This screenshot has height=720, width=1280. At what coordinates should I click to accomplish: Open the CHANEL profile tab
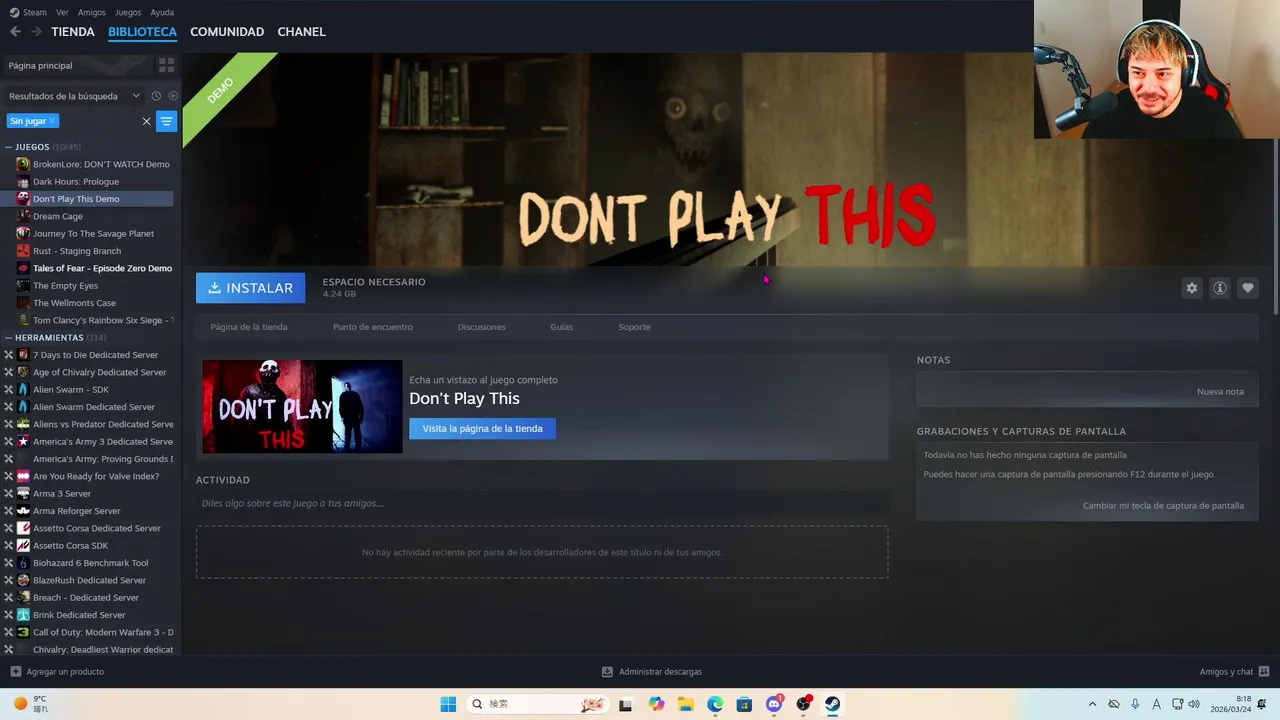[301, 32]
